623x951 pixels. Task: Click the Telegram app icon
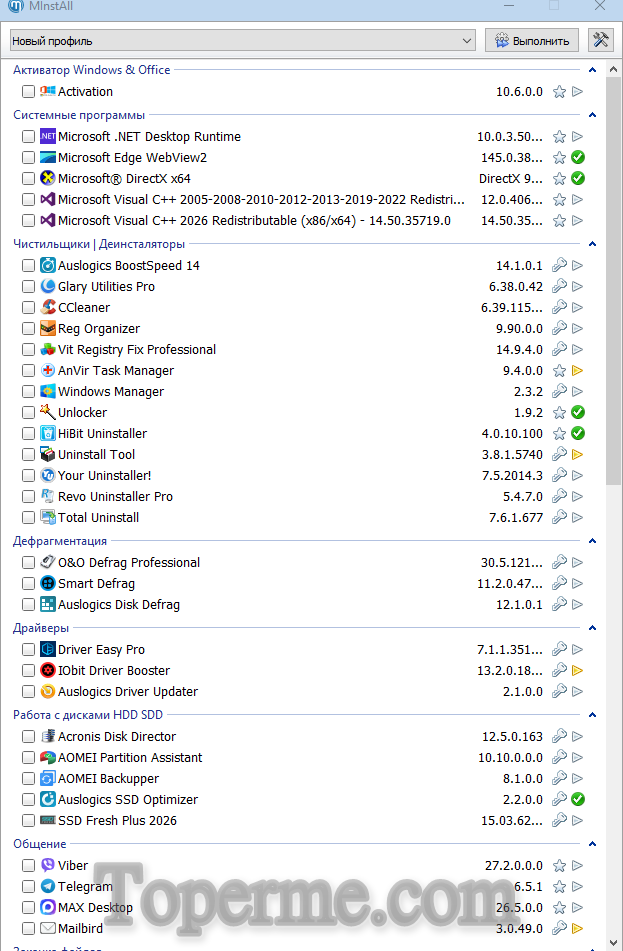(48, 887)
